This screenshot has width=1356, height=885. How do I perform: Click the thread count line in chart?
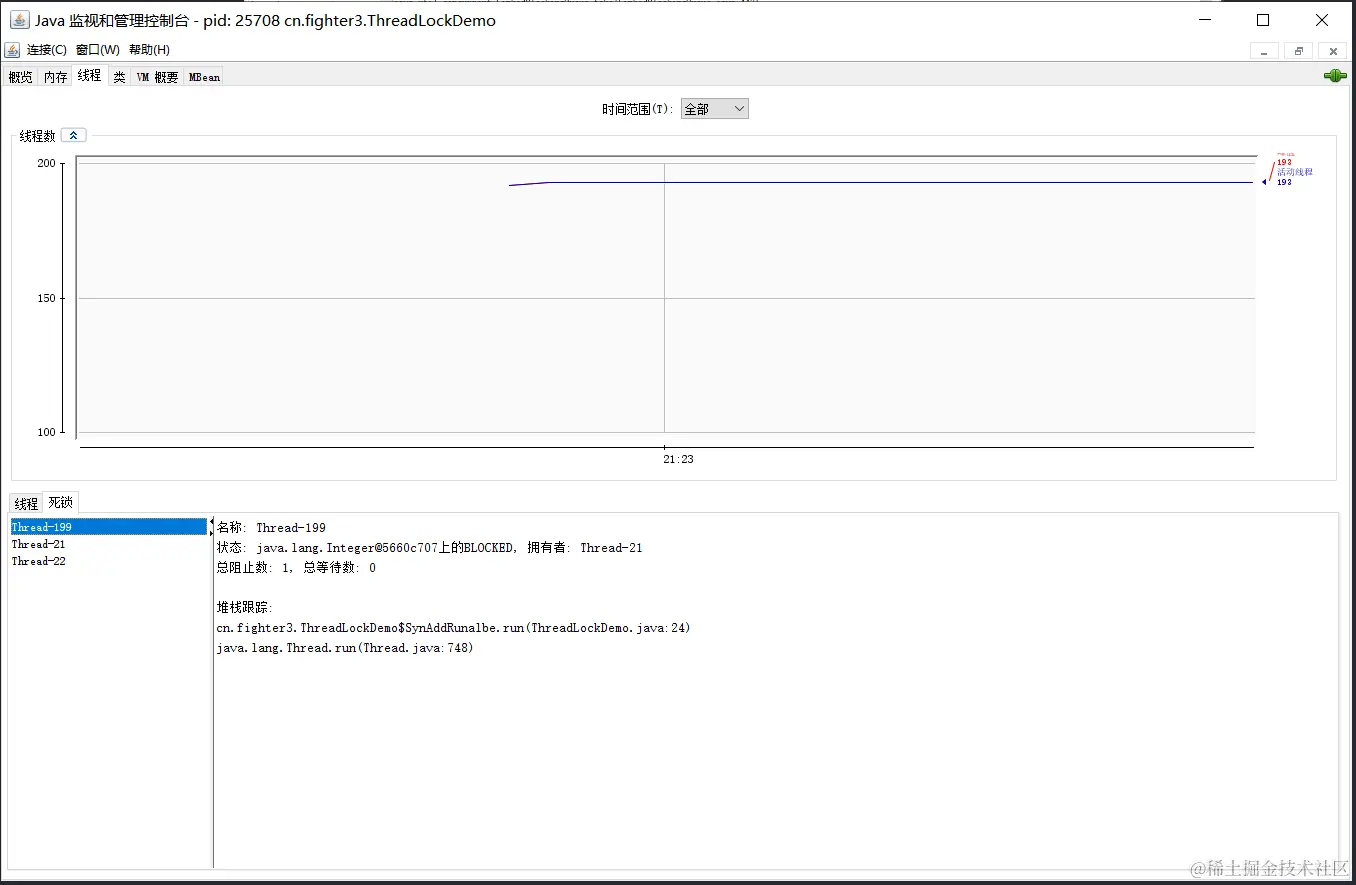[880, 182]
